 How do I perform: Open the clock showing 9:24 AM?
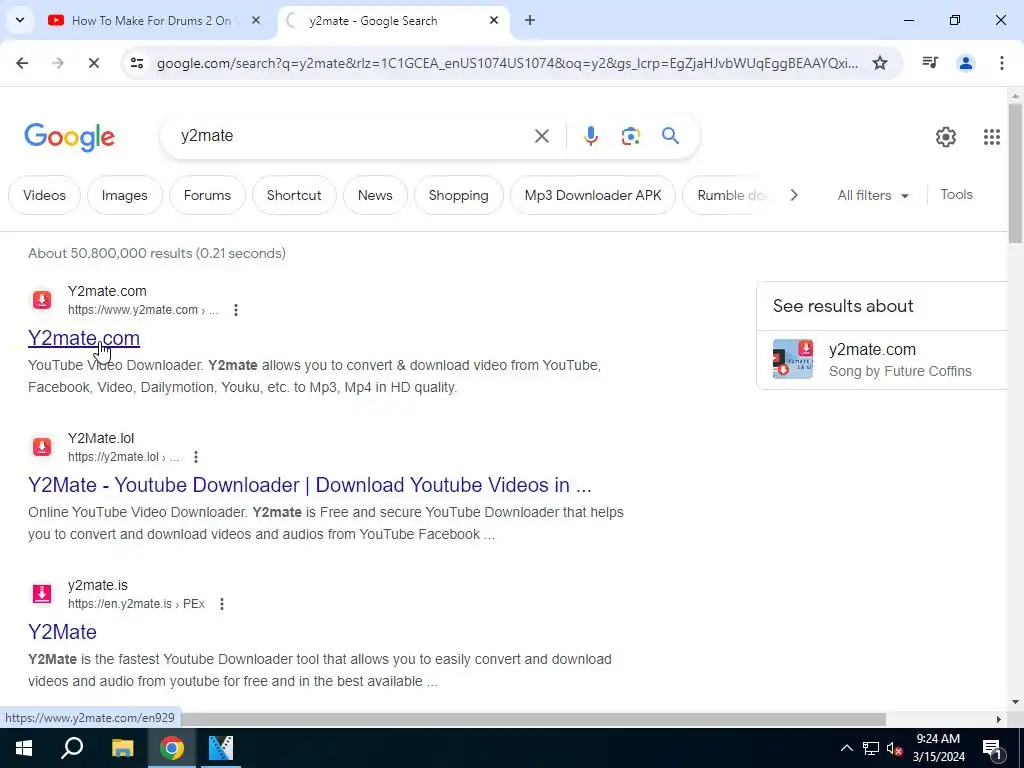tap(938, 748)
